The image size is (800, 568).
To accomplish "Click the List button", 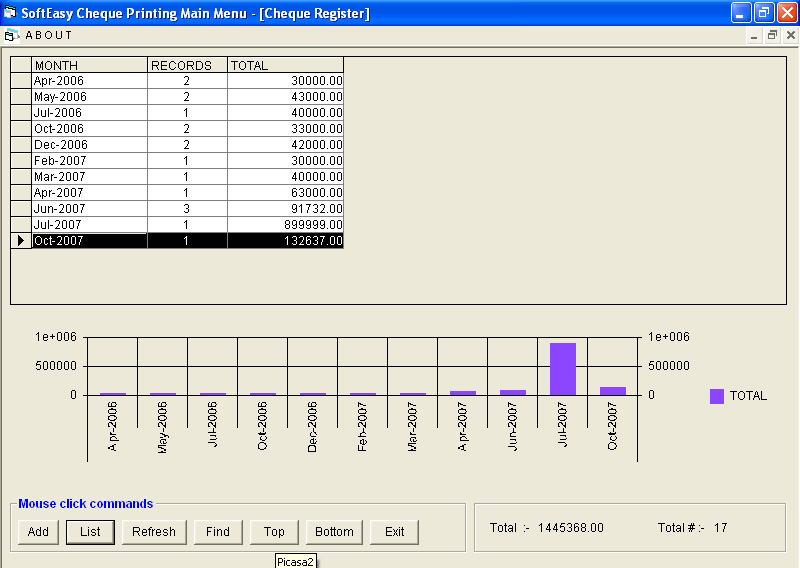I will [x=90, y=532].
